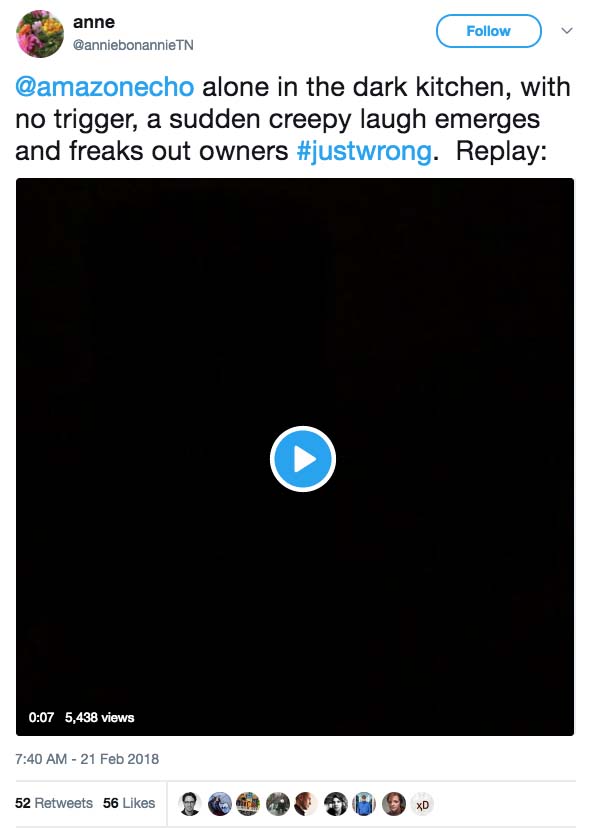Click the display name anne
The width and height of the screenshot is (596, 828).
pyautogui.click(x=94, y=22)
